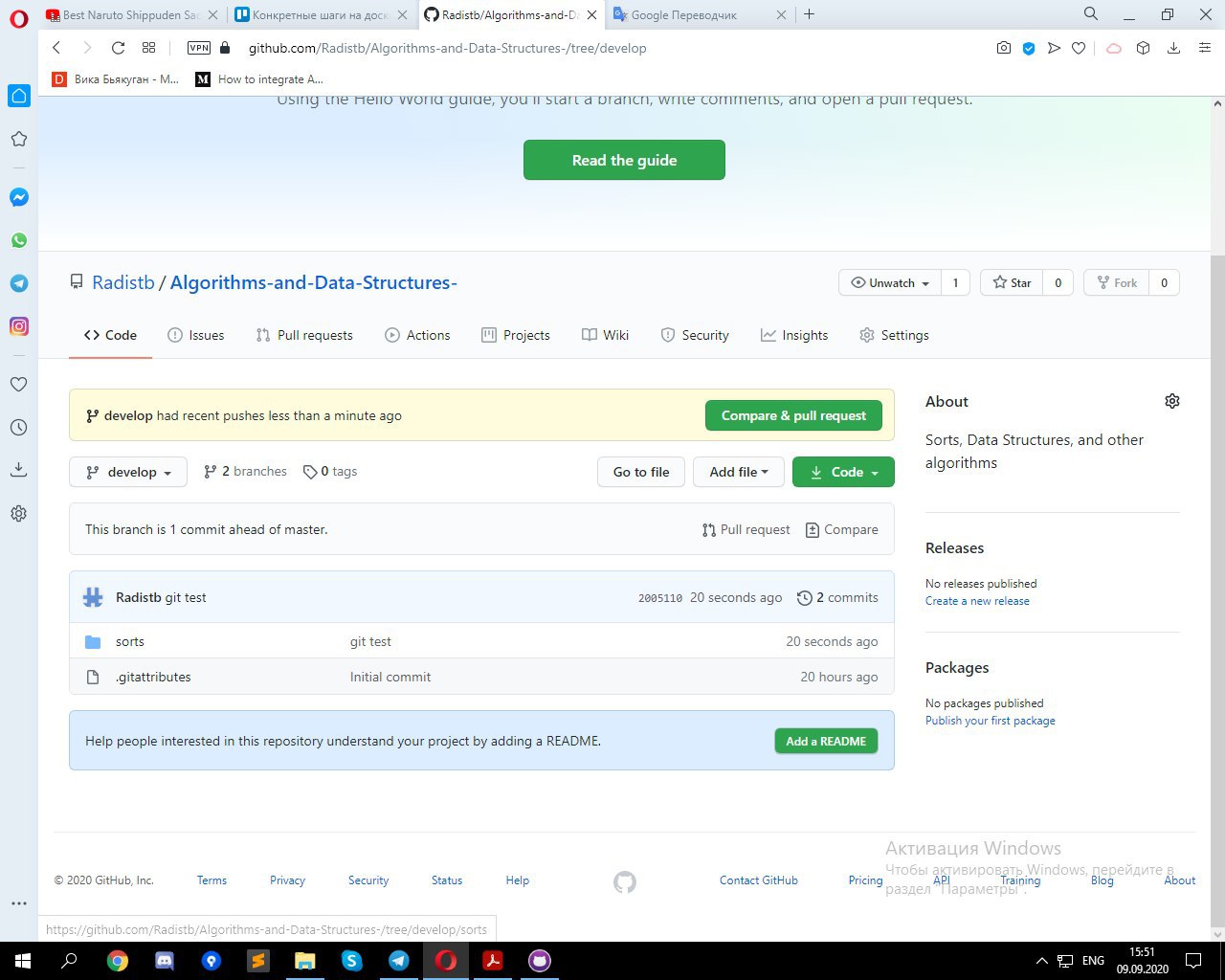
Task: Open the Speed Dial grid icon
Action: (148, 48)
